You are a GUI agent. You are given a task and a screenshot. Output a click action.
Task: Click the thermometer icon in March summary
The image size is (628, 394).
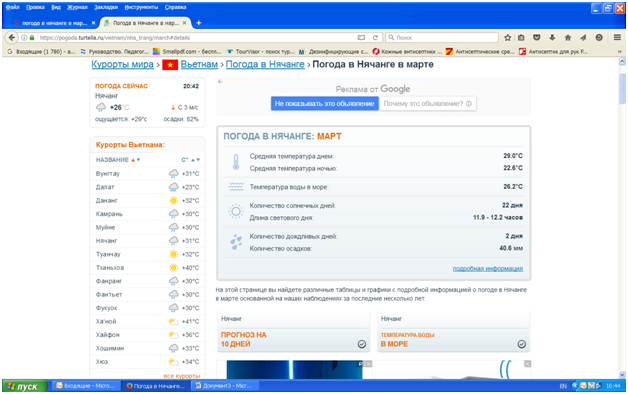point(236,162)
